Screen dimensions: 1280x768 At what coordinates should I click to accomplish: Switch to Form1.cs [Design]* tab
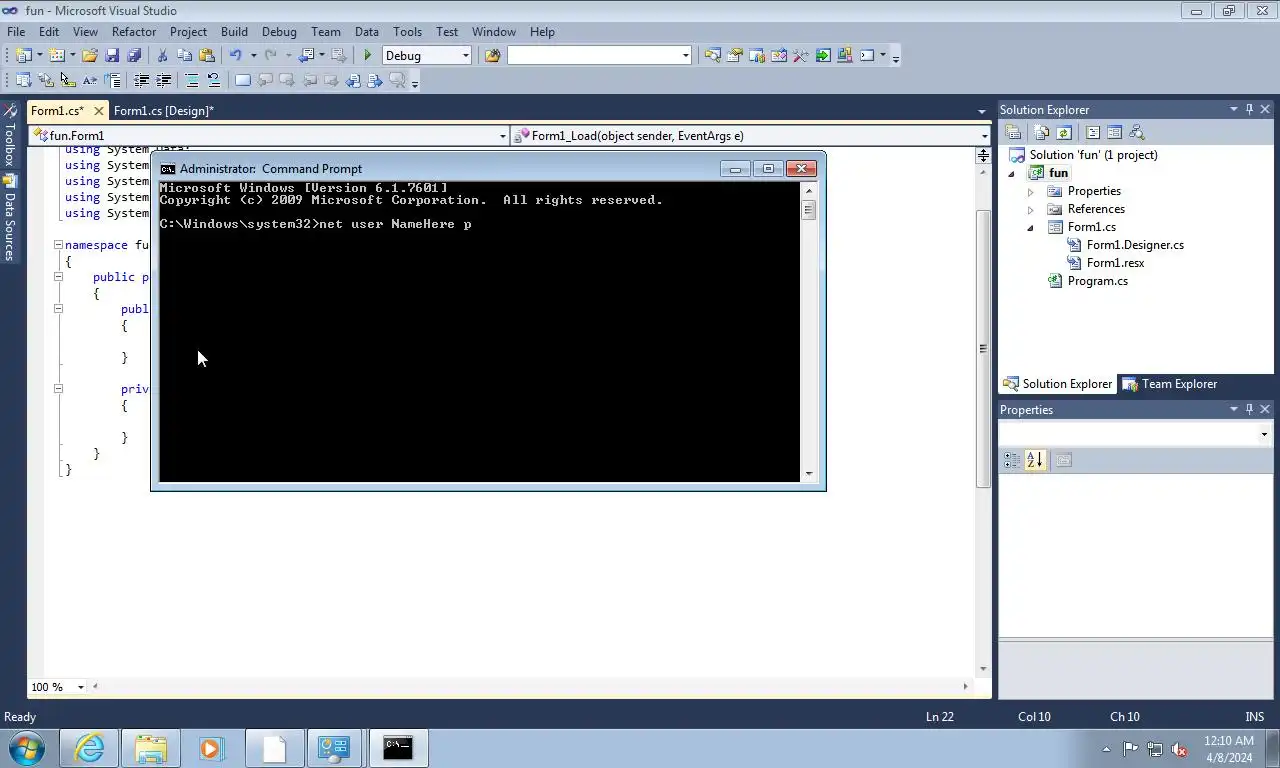(164, 111)
